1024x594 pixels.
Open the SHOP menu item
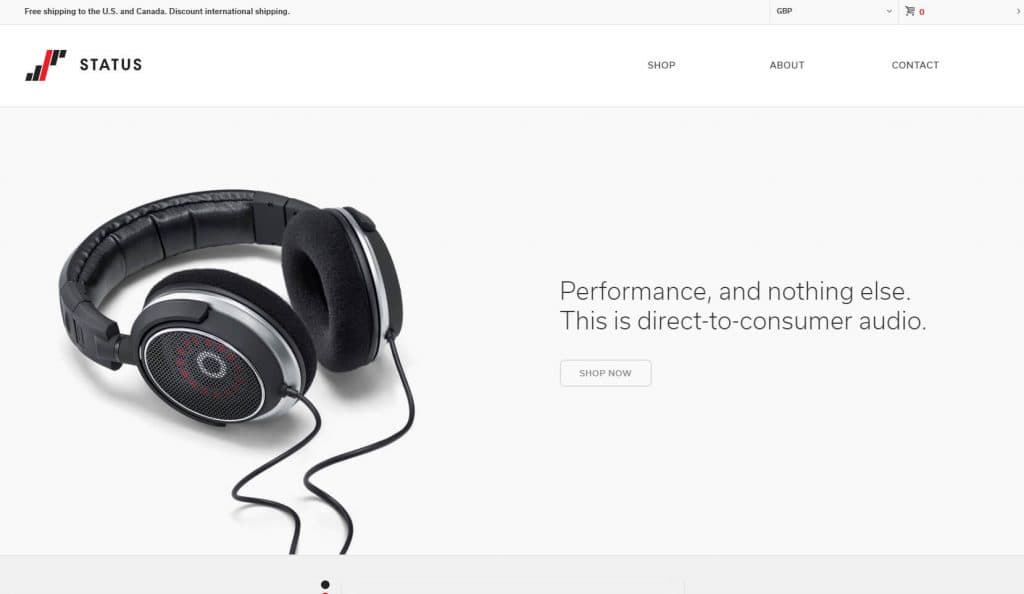point(661,65)
